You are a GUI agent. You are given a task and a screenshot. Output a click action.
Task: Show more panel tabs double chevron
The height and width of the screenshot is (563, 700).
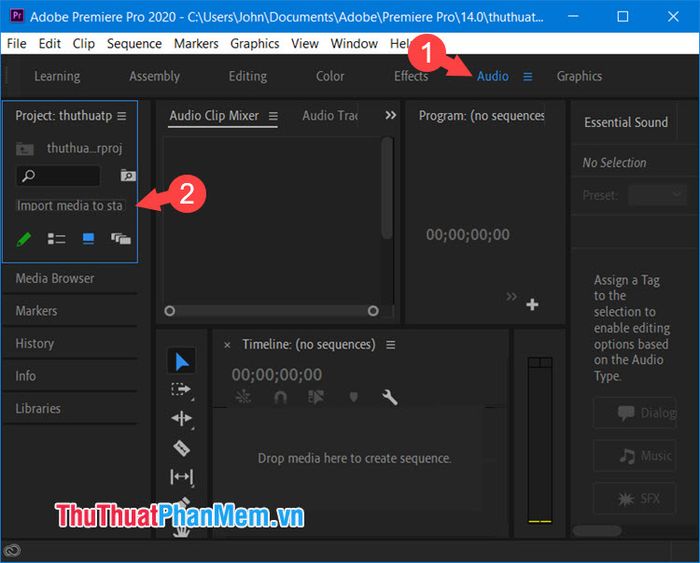click(391, 116)
